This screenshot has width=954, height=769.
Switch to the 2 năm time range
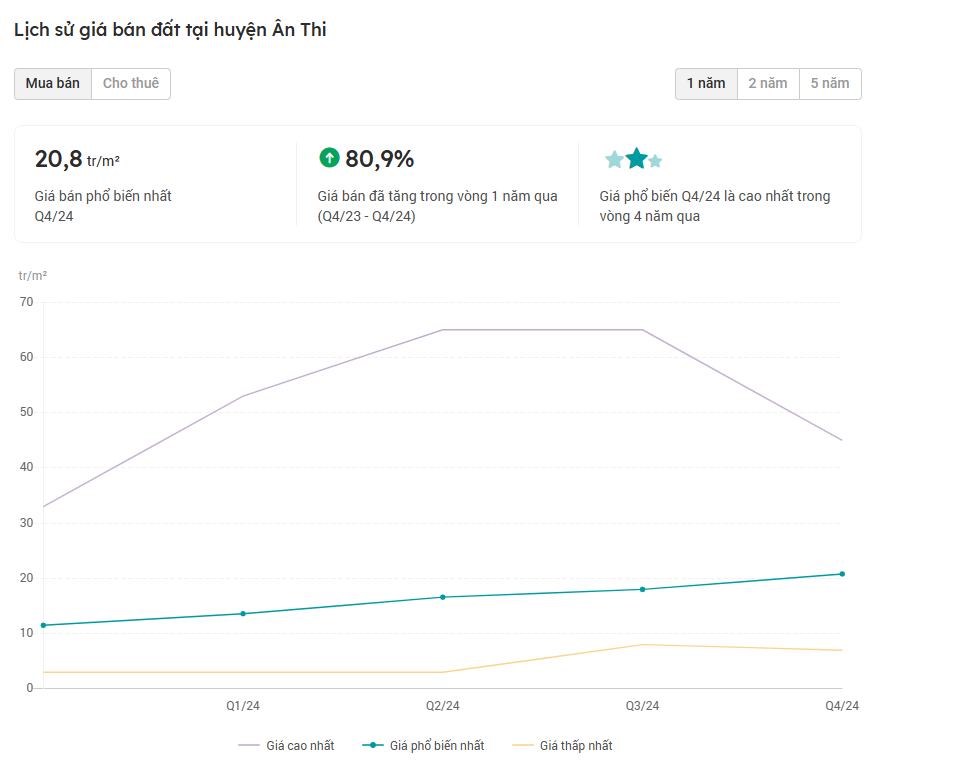coord(768,84)
